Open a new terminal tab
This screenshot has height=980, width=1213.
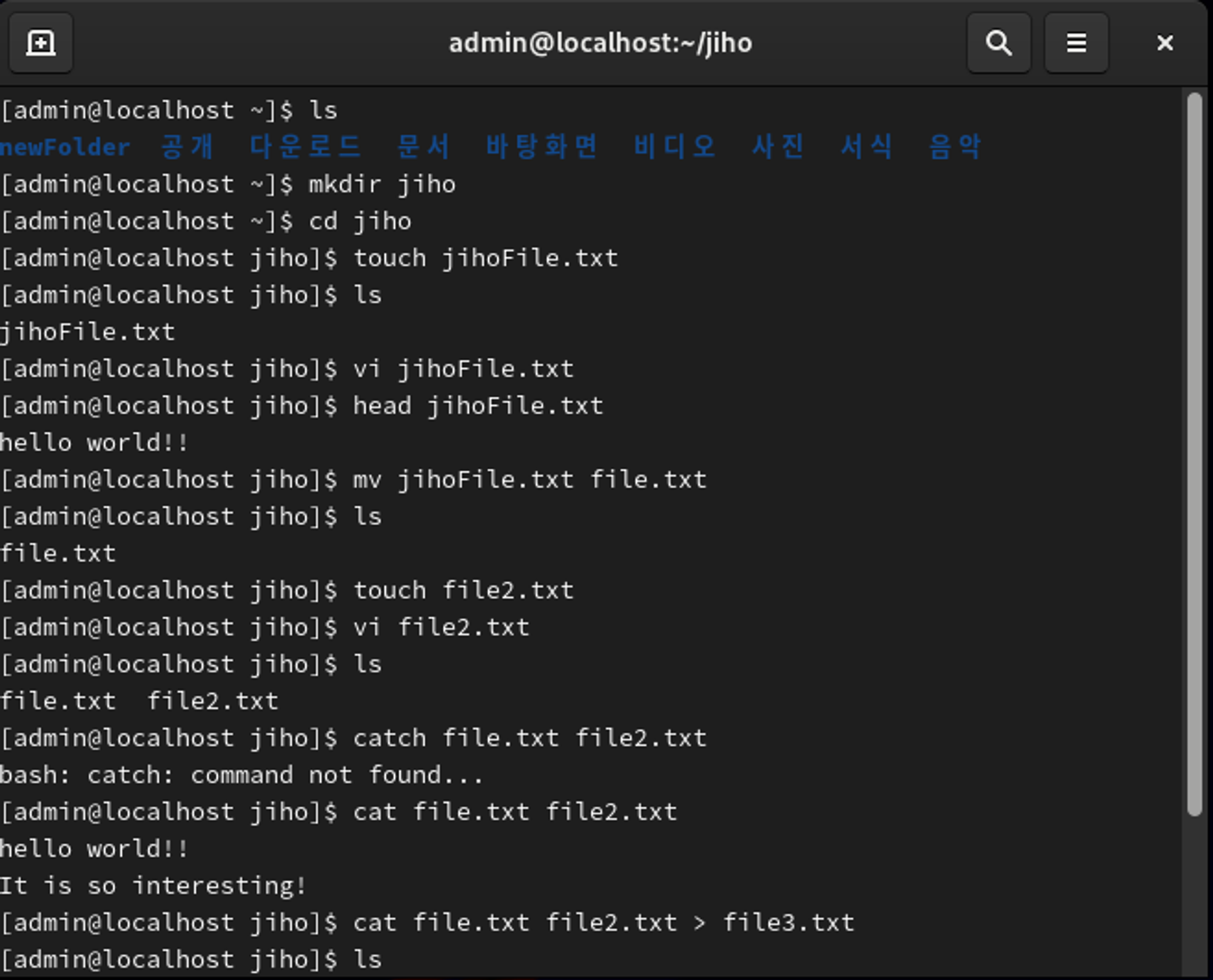click(41, 43)
